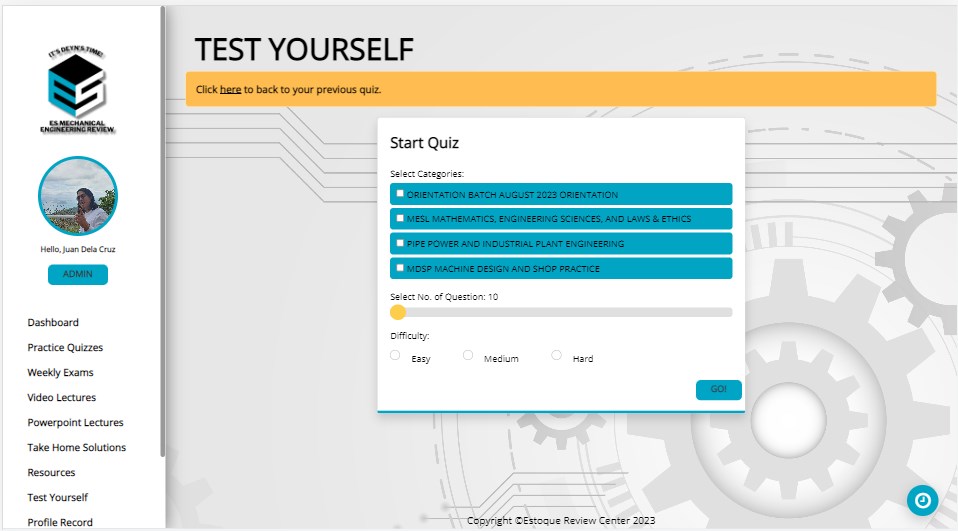Viewport: 958px width, 531px height.
Task: Open Video Lectures in sidebar
Action: (62, 398)
